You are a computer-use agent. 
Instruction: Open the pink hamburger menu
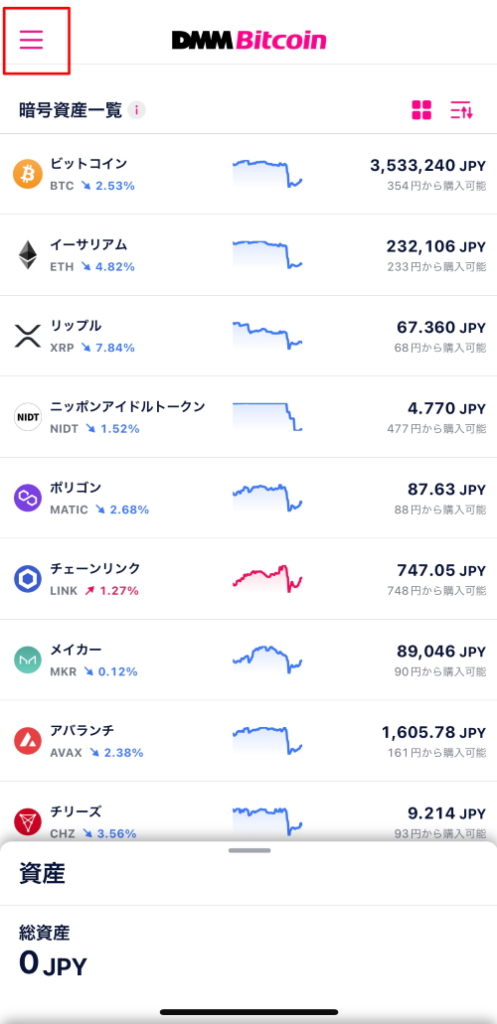(31, 40)
